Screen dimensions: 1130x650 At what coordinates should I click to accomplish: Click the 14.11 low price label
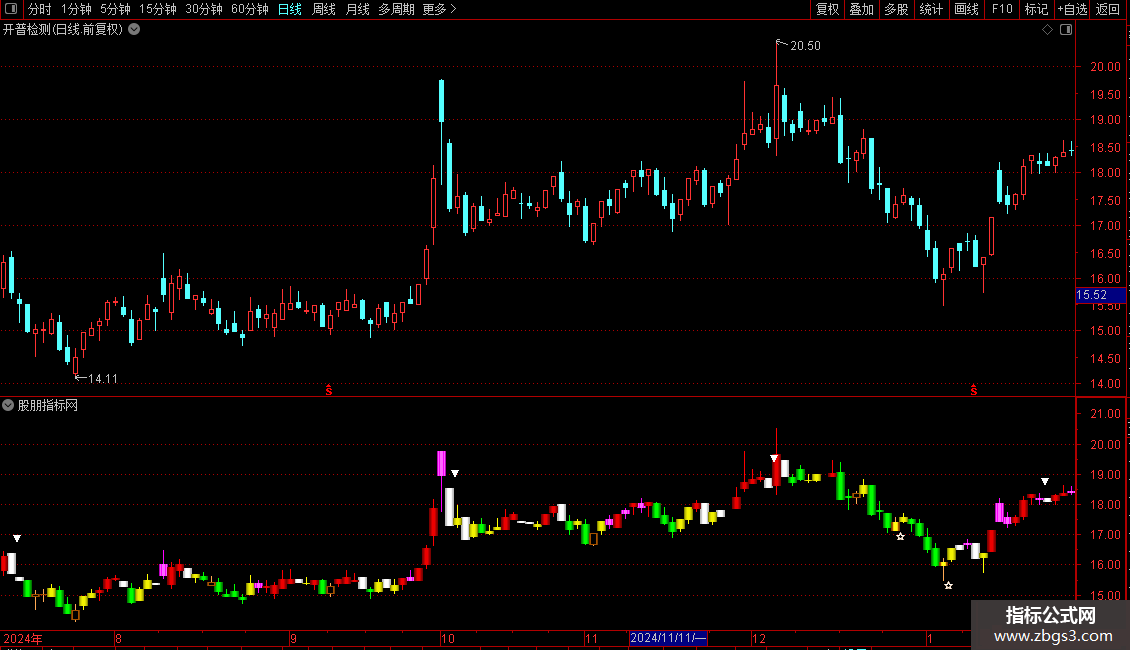(x=102, y=378)
